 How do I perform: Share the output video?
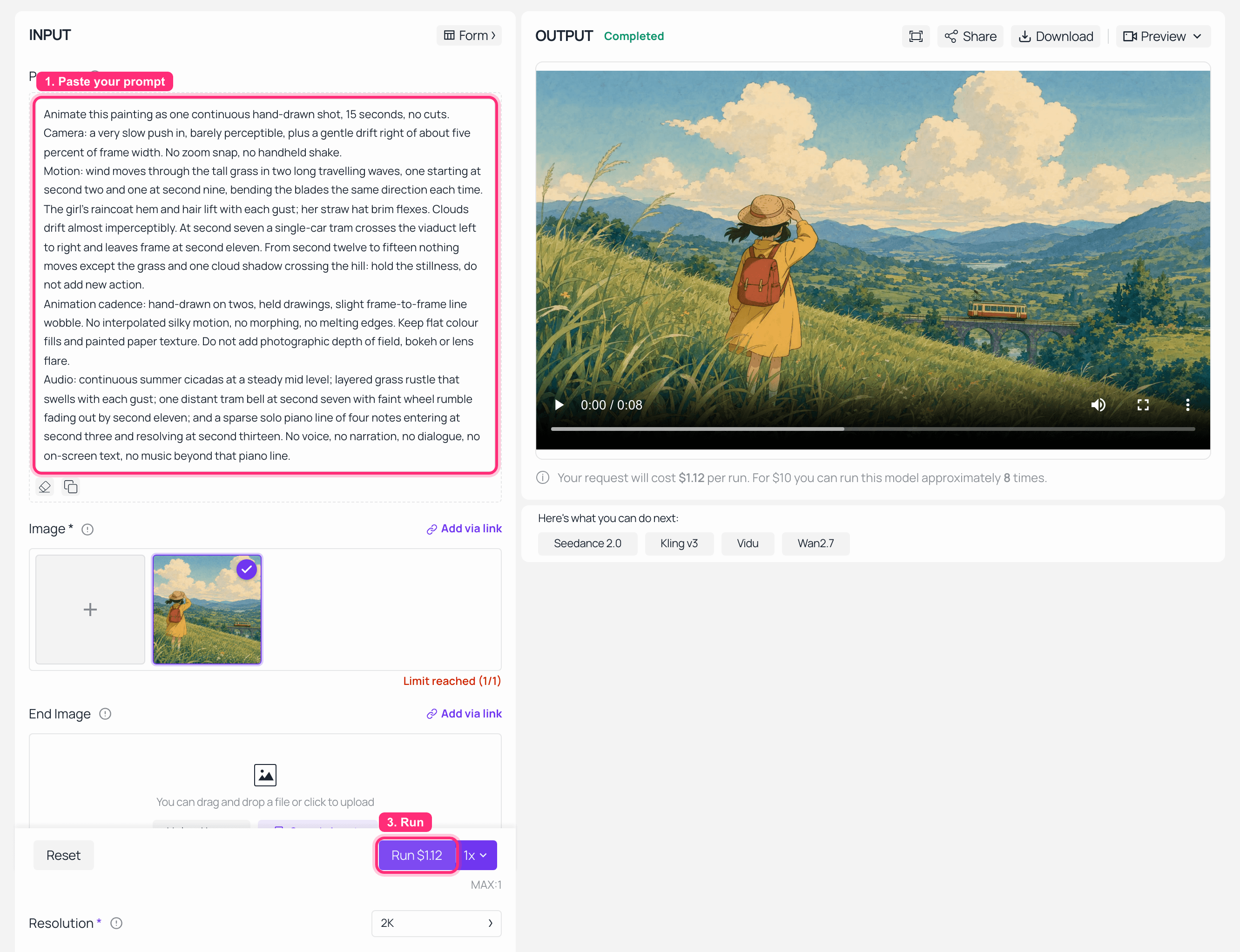point(970,36)
